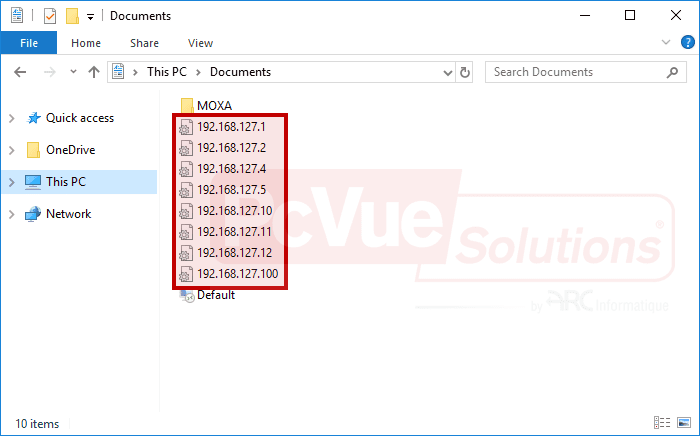
Task: Switch to details view in status bar
Action: coord(662,423)
